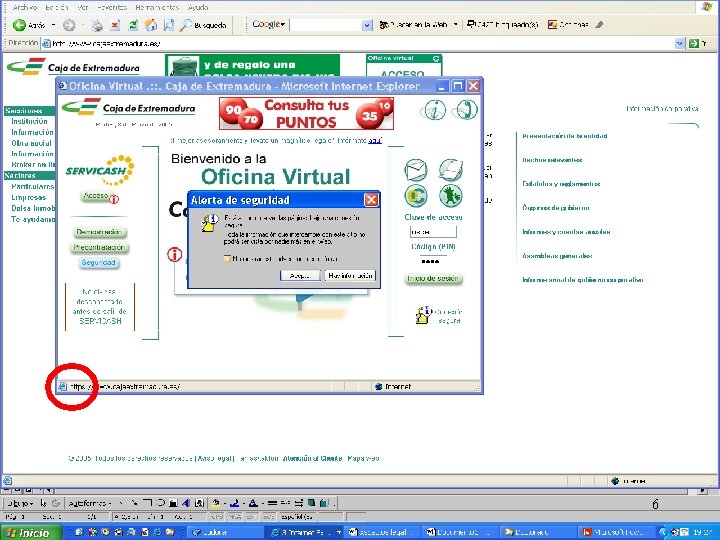Click the Consulta tus PUNTOS banner

306,113
